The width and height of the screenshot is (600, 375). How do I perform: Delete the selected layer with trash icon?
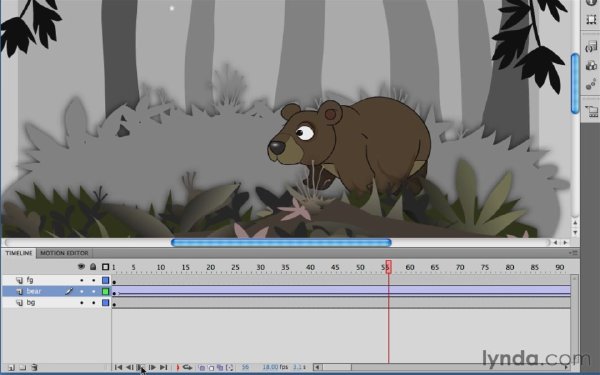pyautogui.click(x=34, y=367)
